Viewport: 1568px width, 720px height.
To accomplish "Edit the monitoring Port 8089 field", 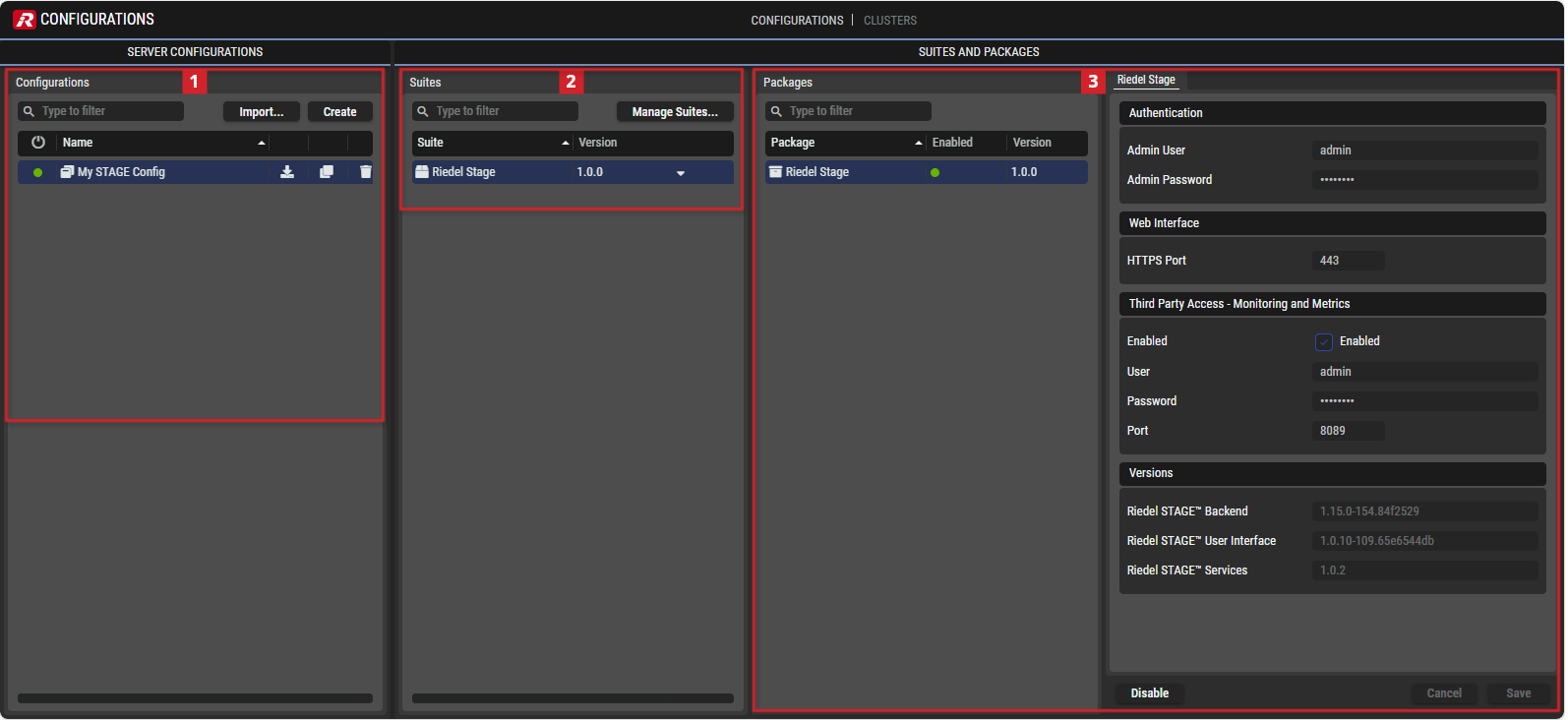I will click(x=1349, y=431).
